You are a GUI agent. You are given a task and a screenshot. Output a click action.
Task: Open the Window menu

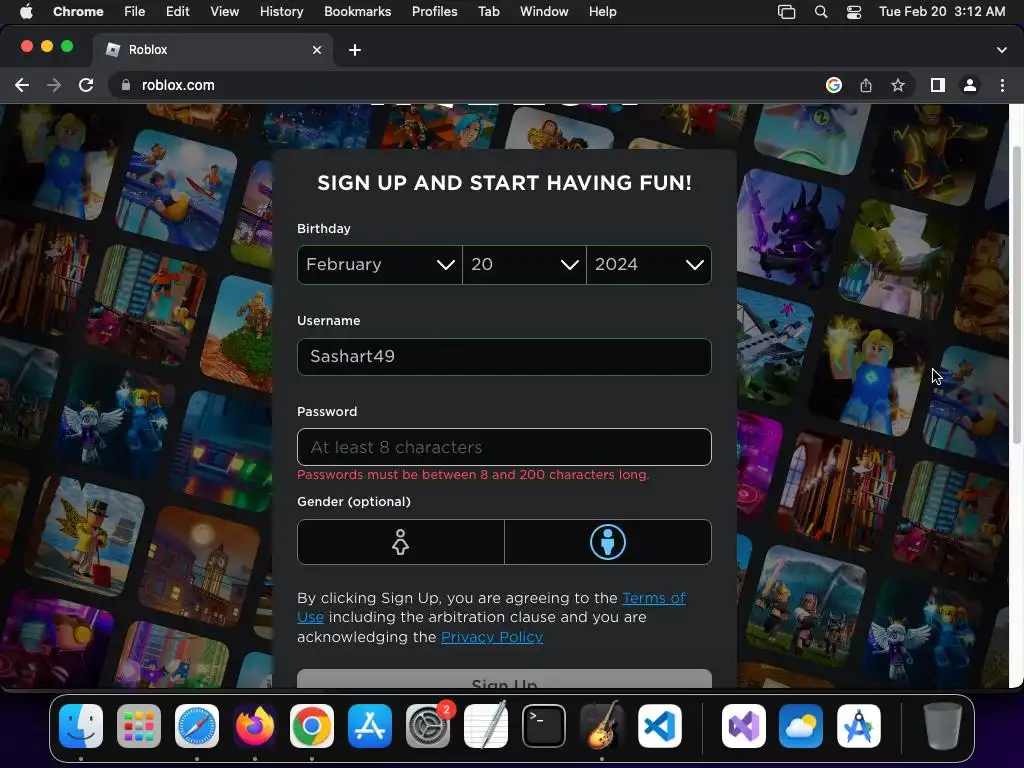click(x=544, y=11)
